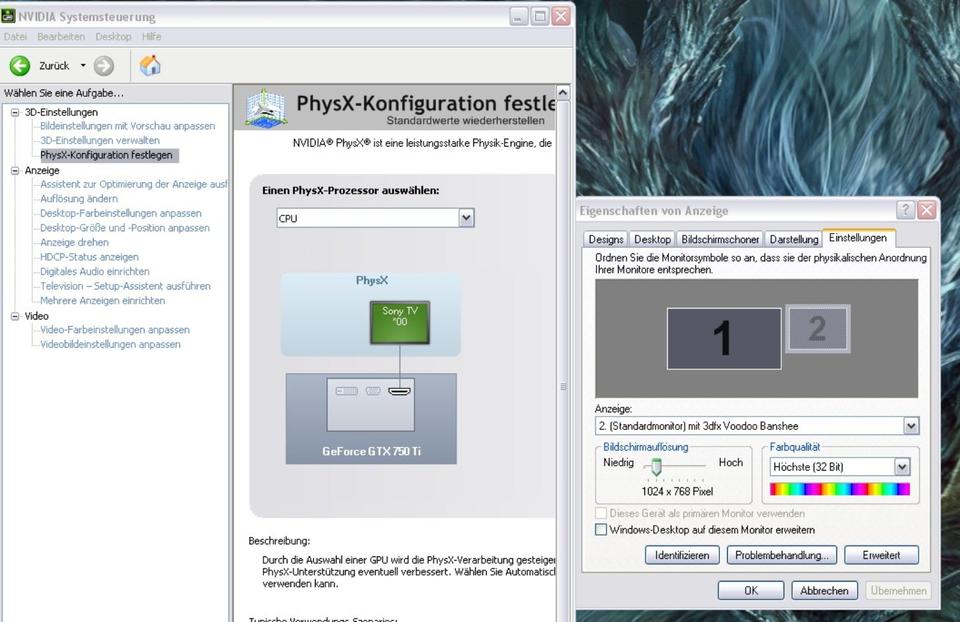The width and height of the screenshot is (960, 622).
Task: Switch to the Desktop tab in Eigenschaften dialog
Action: (x=652, y=239)
